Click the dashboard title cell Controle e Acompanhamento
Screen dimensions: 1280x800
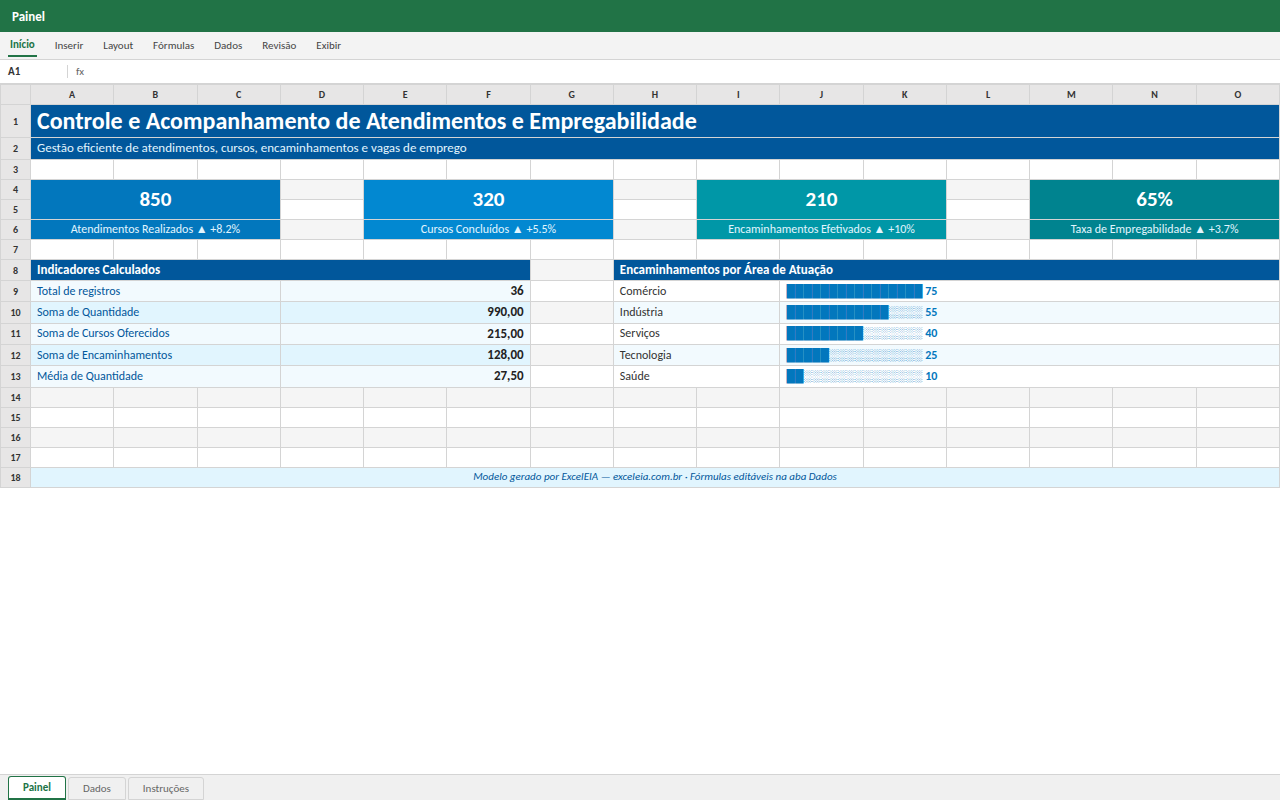(655, 122)
